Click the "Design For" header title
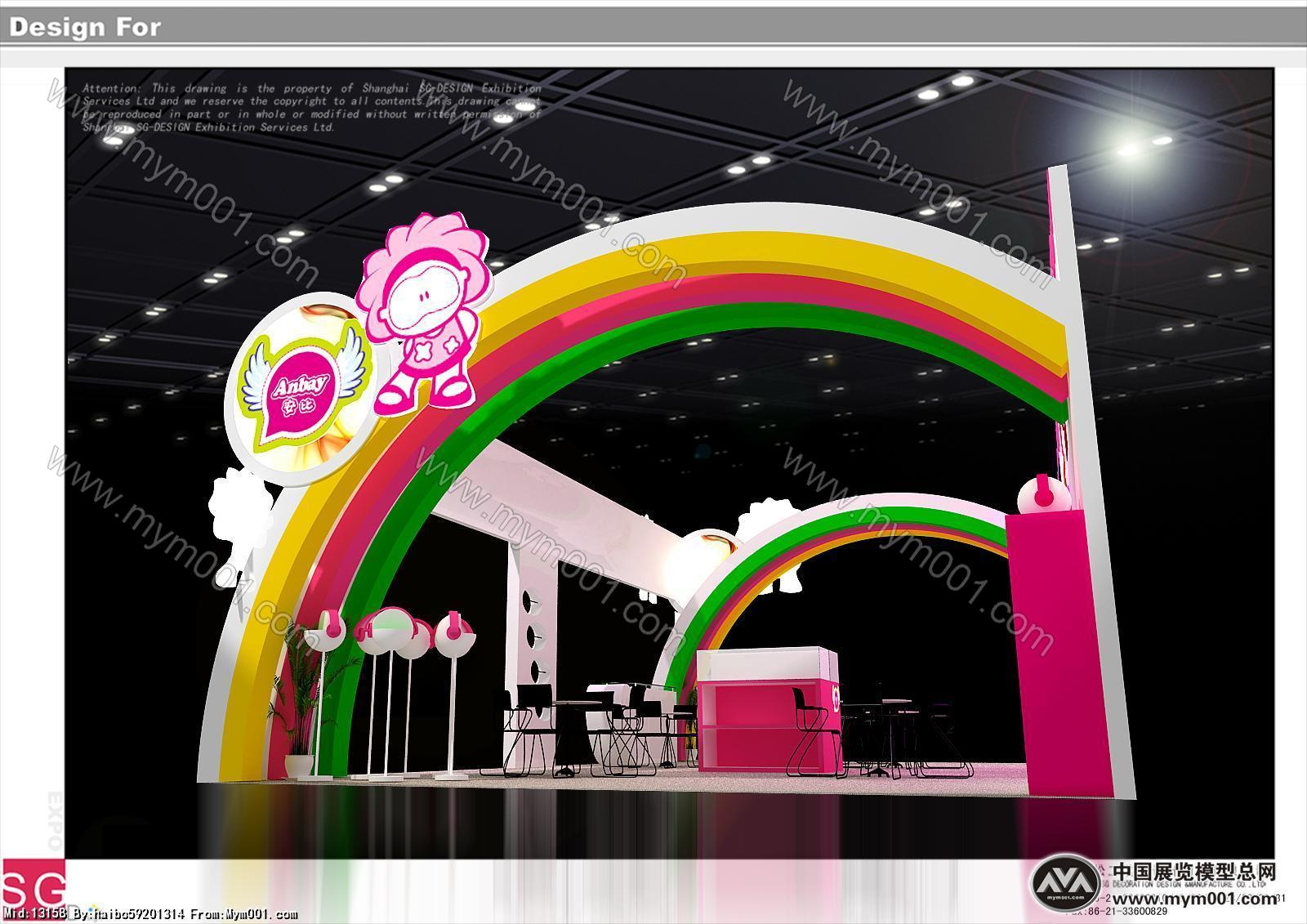The height and width of the screenshot is (924, 1307). [85, 27]
